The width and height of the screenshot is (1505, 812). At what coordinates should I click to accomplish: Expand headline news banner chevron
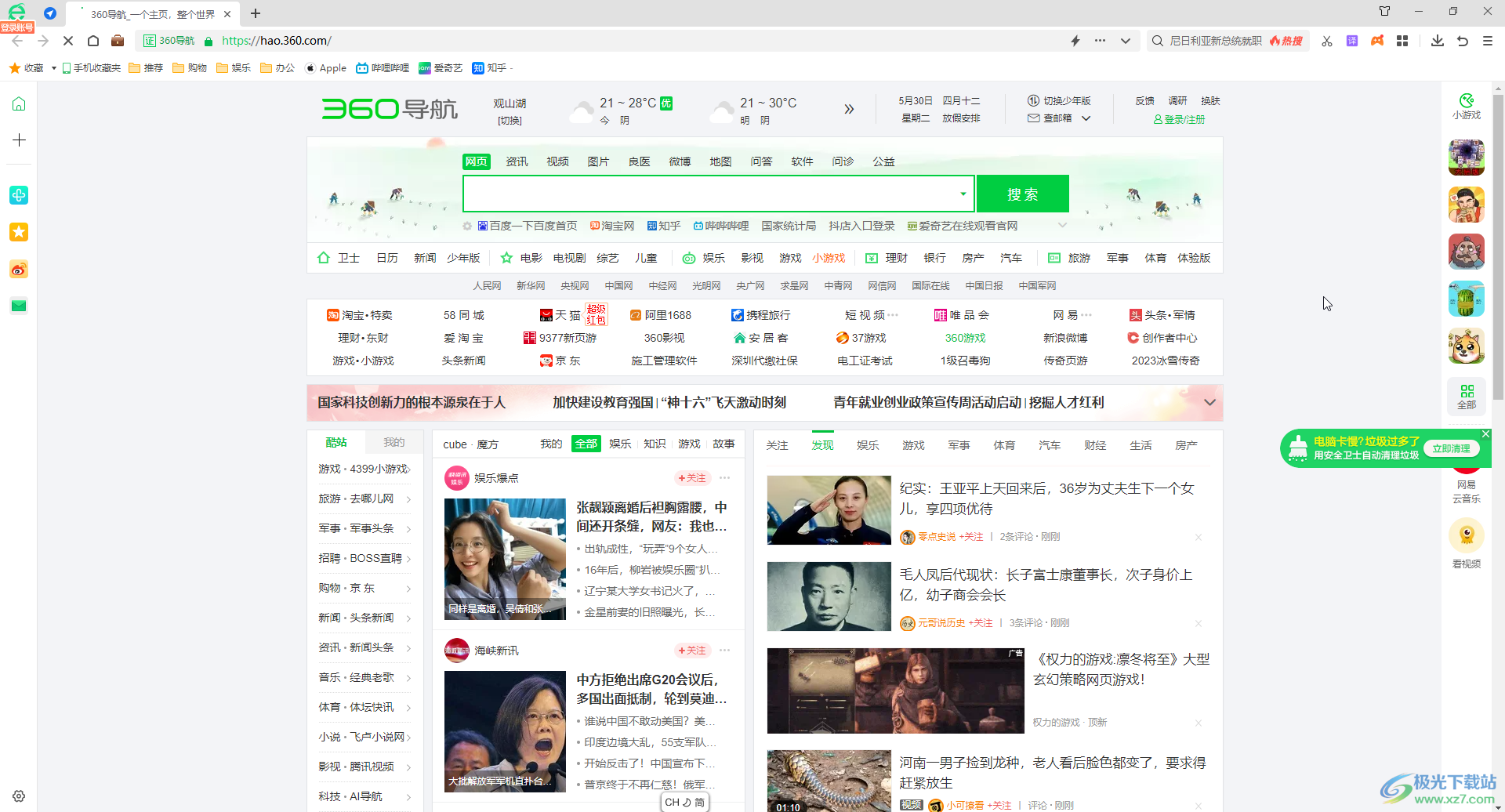point(1209,402)
